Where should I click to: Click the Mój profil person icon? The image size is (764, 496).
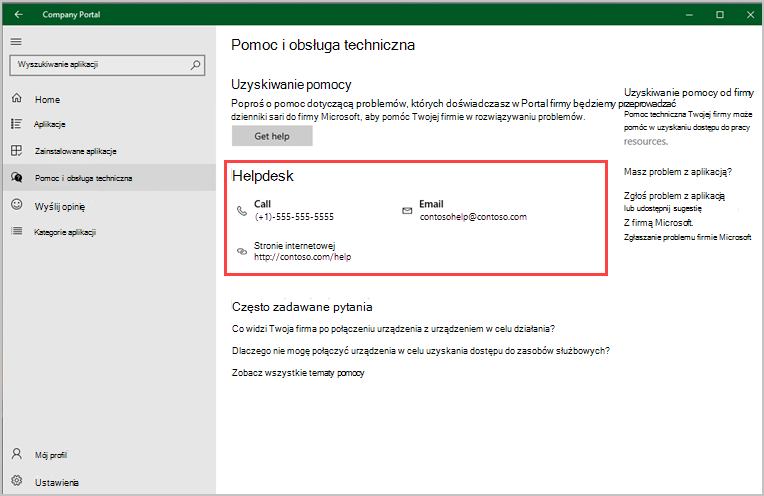17,454
